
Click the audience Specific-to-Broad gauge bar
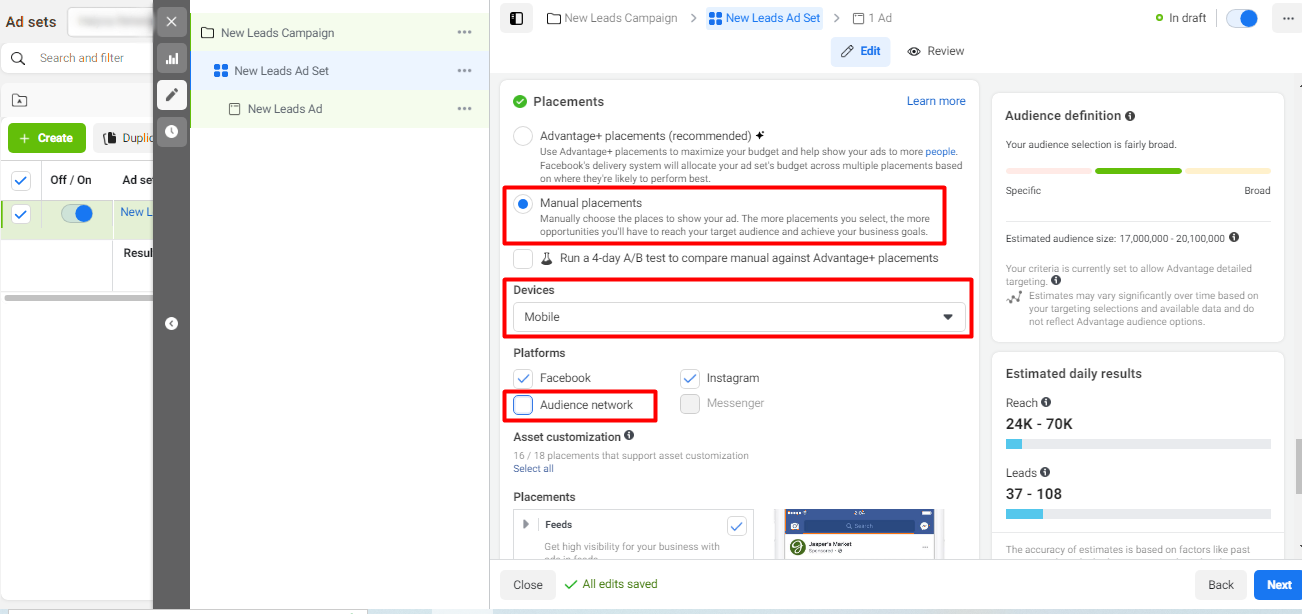(x=1138, y=171)
